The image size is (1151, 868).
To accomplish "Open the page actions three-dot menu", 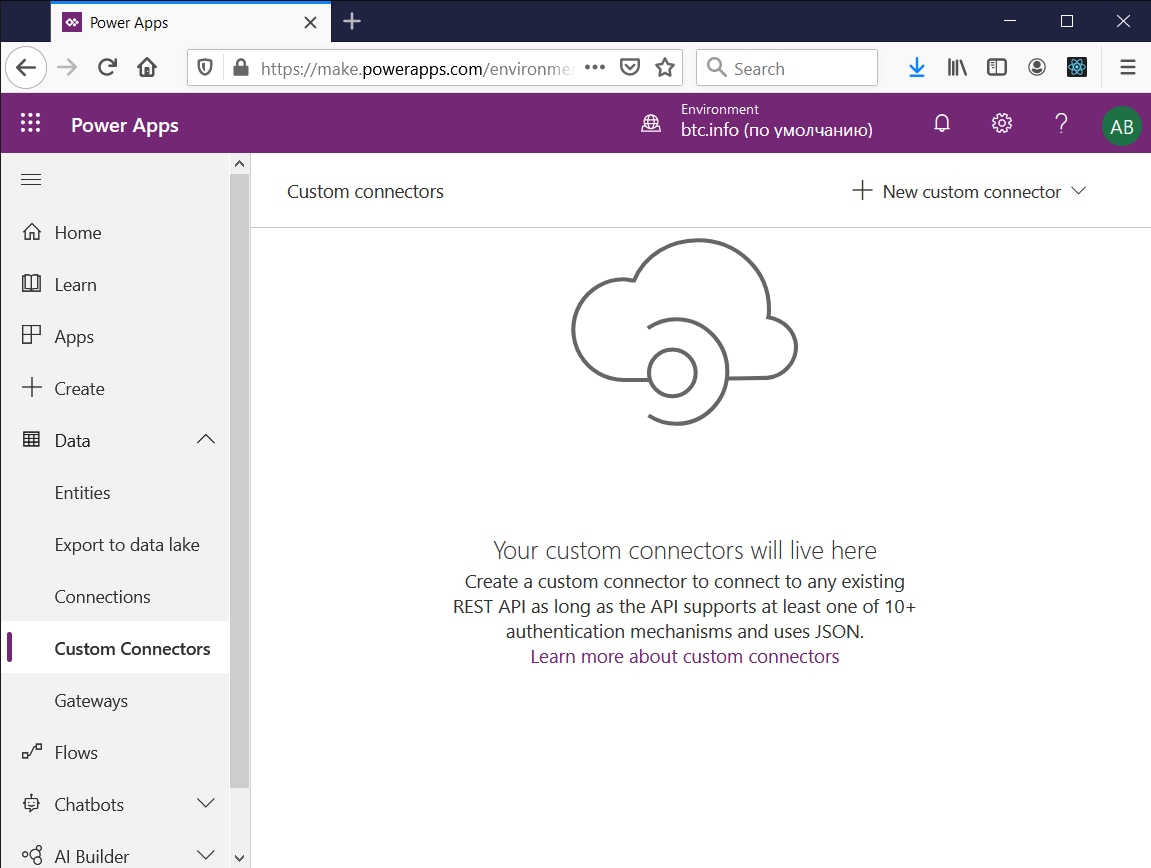I will click(x=595, y=68).
